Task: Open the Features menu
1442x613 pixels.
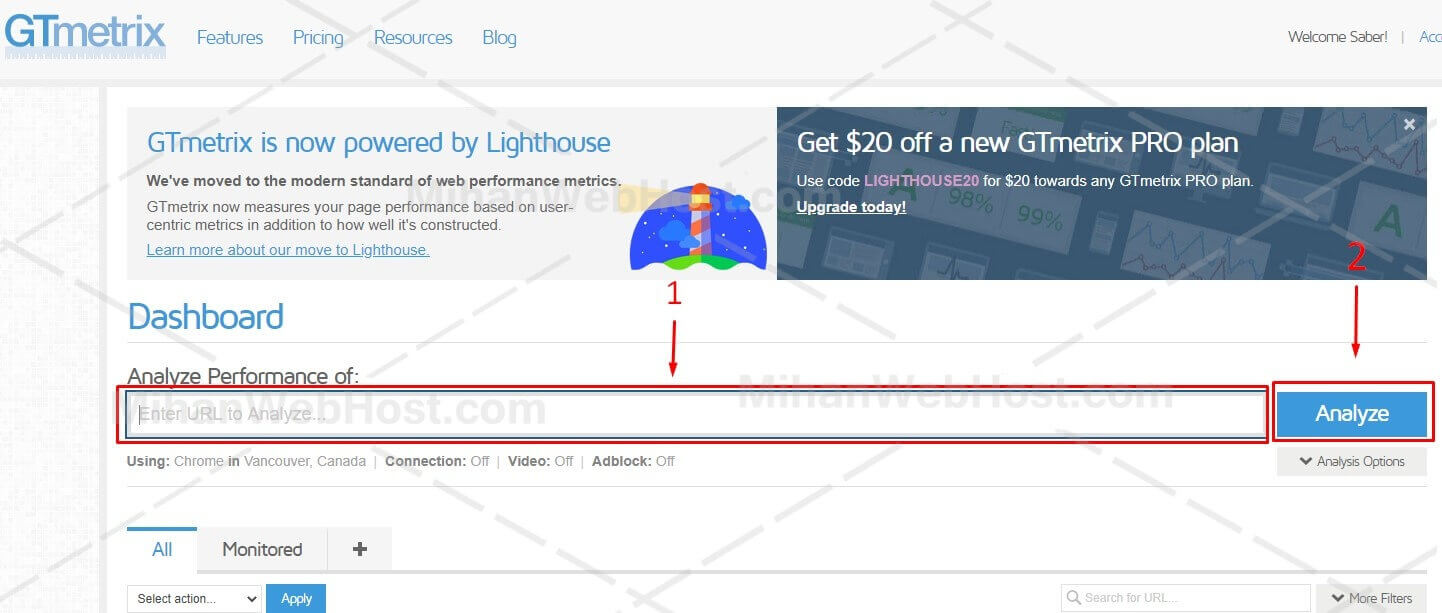Action: [229, 38]
